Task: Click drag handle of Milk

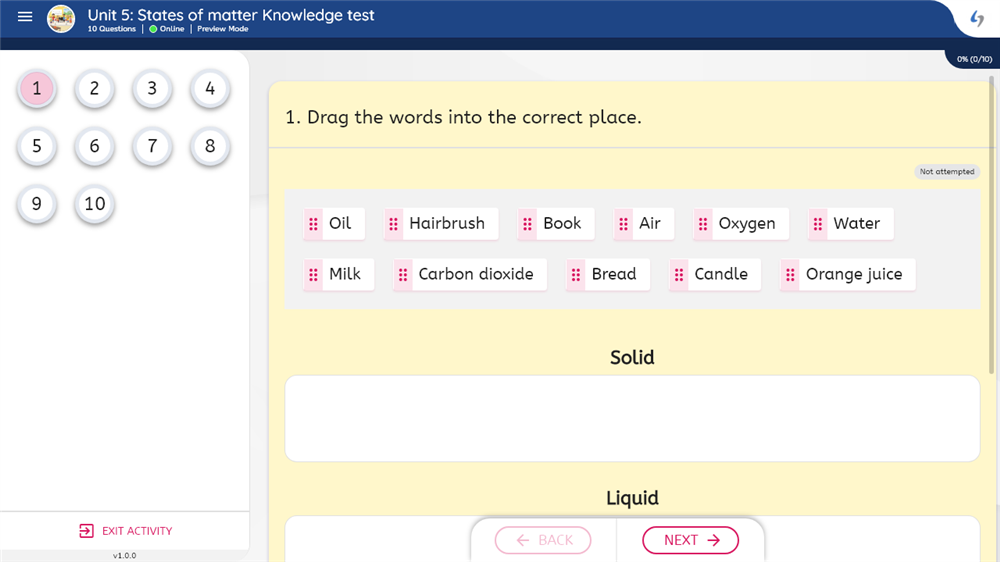Action: [x=313, y=275]
